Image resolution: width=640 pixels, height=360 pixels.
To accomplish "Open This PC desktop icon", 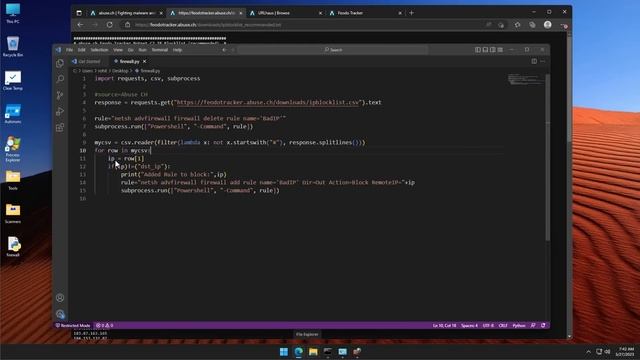I will pos(13,13).
